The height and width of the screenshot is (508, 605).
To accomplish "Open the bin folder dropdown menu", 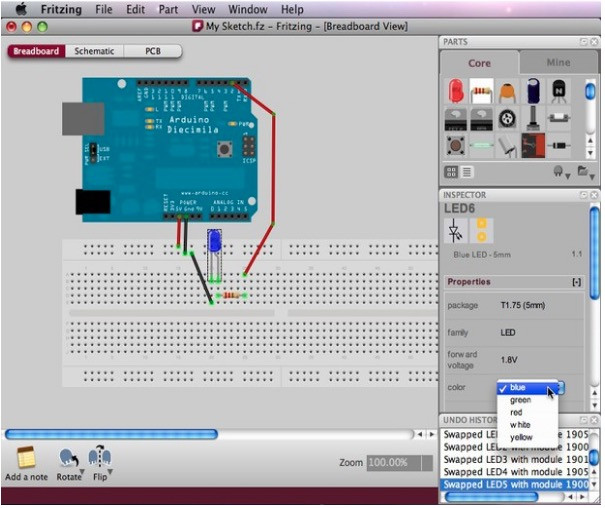I will tap(585, 172).
